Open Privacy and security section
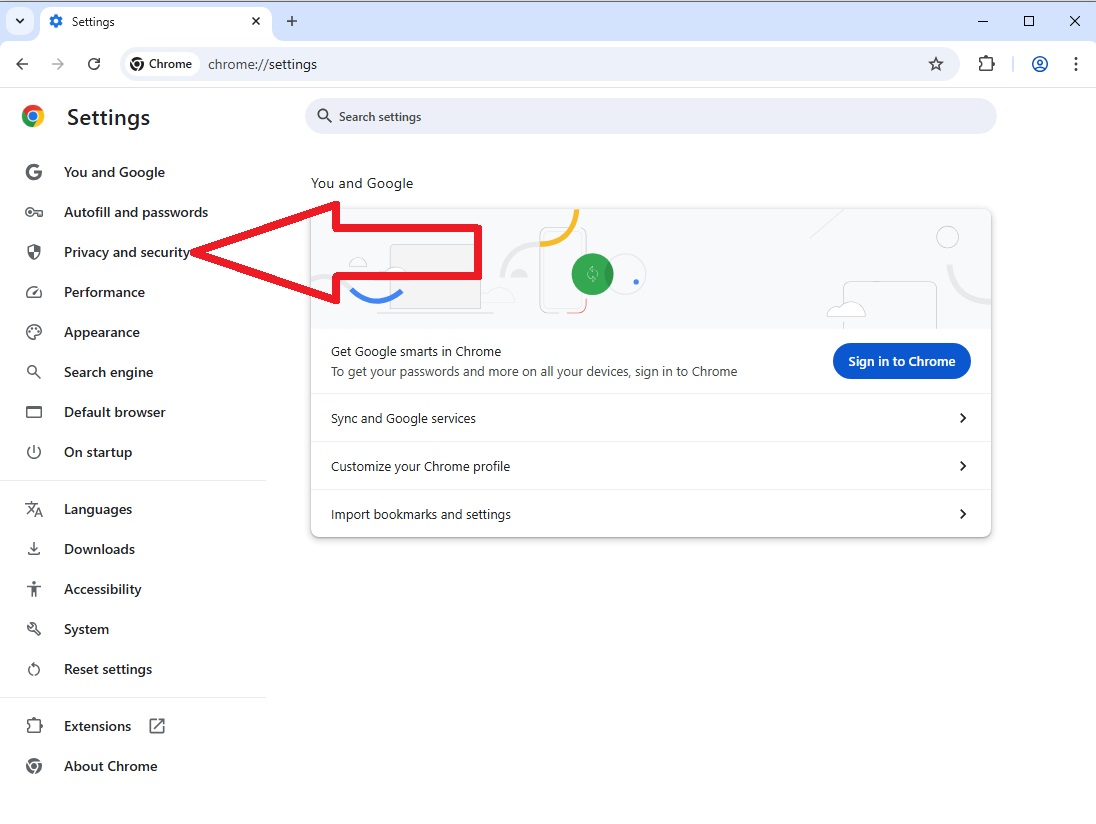The width and height of the screenshot is (1096, 824). pyautogui.click(x=127, y=252)
